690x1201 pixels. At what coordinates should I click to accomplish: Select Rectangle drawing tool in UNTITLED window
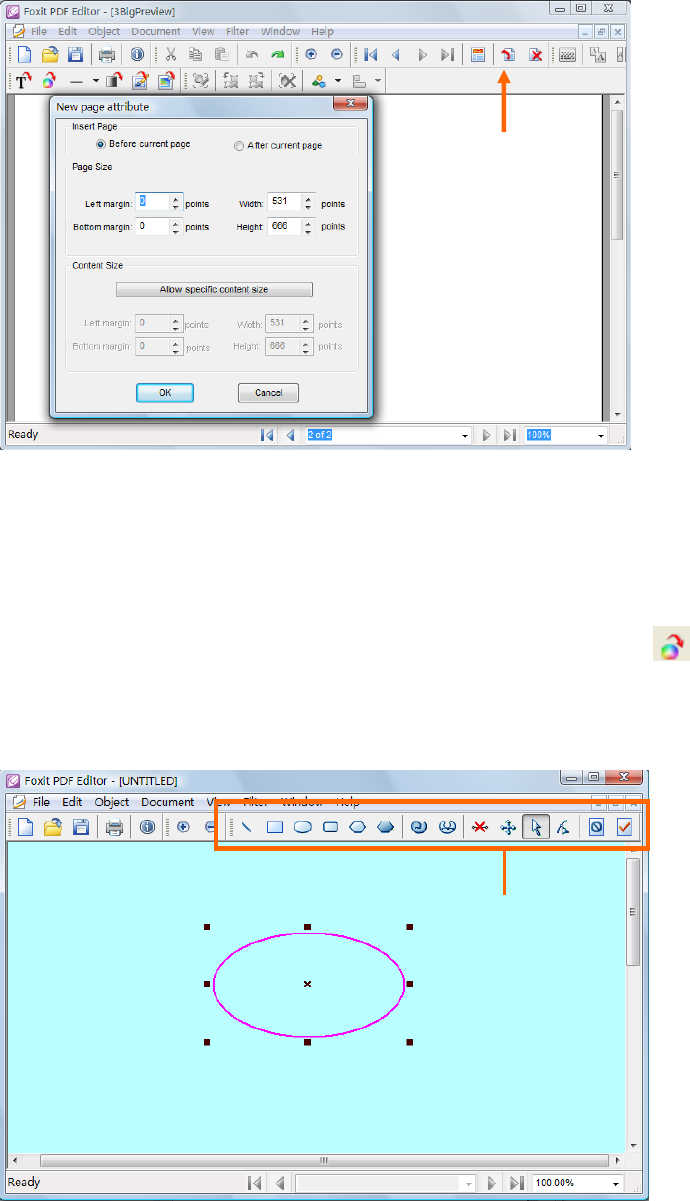tap(274, 827)
